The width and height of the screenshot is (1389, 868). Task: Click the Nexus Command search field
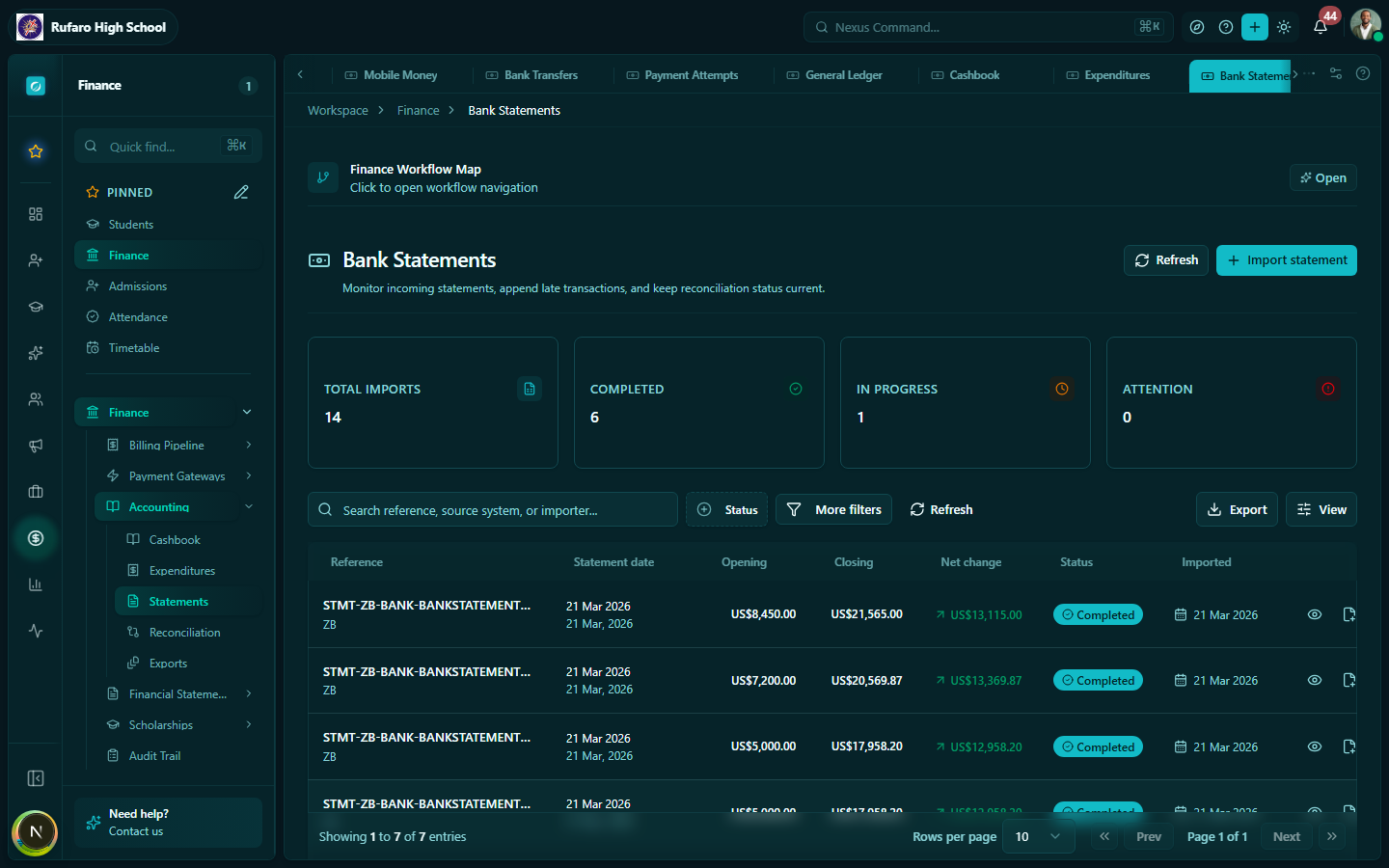click(x=988, y=27)
